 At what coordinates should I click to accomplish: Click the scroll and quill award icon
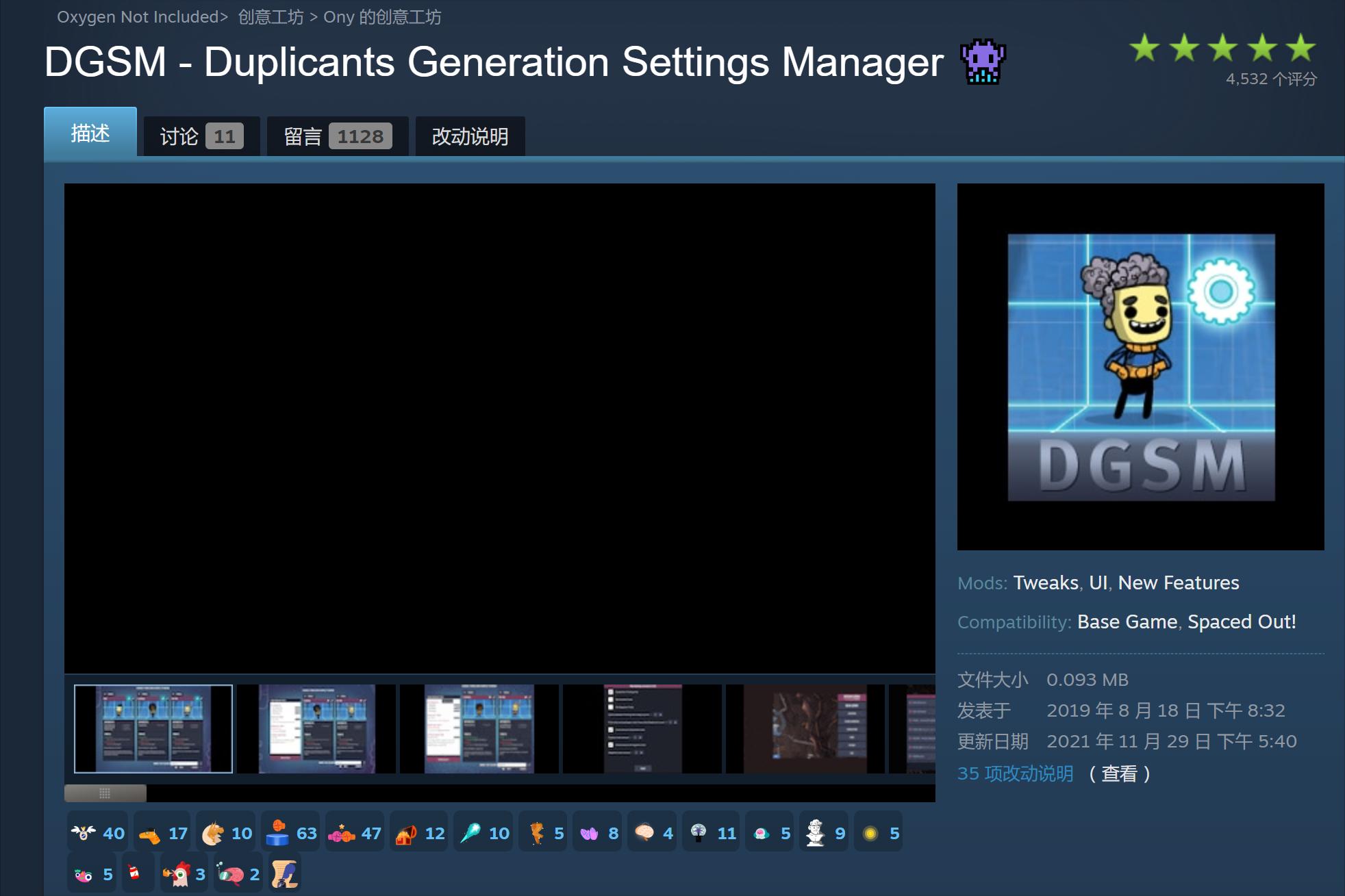(x=284, y=874)
